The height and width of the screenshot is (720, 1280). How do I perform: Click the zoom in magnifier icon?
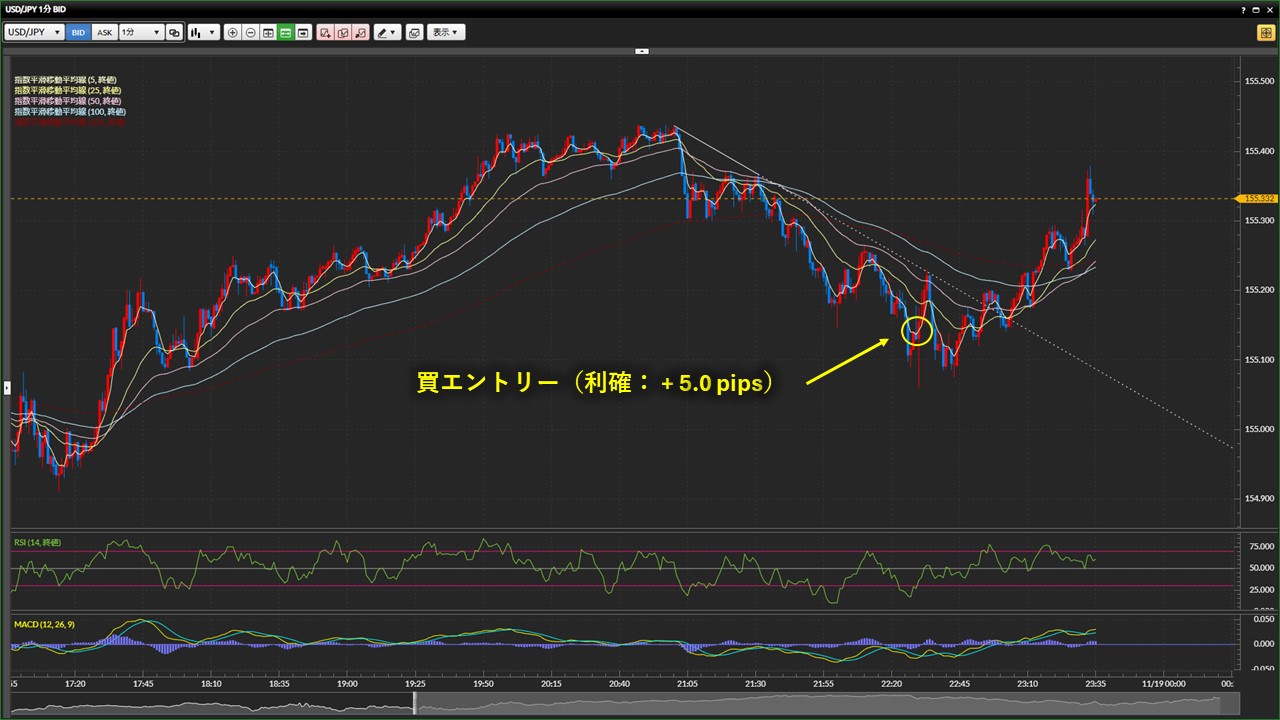tap(233, 32)
